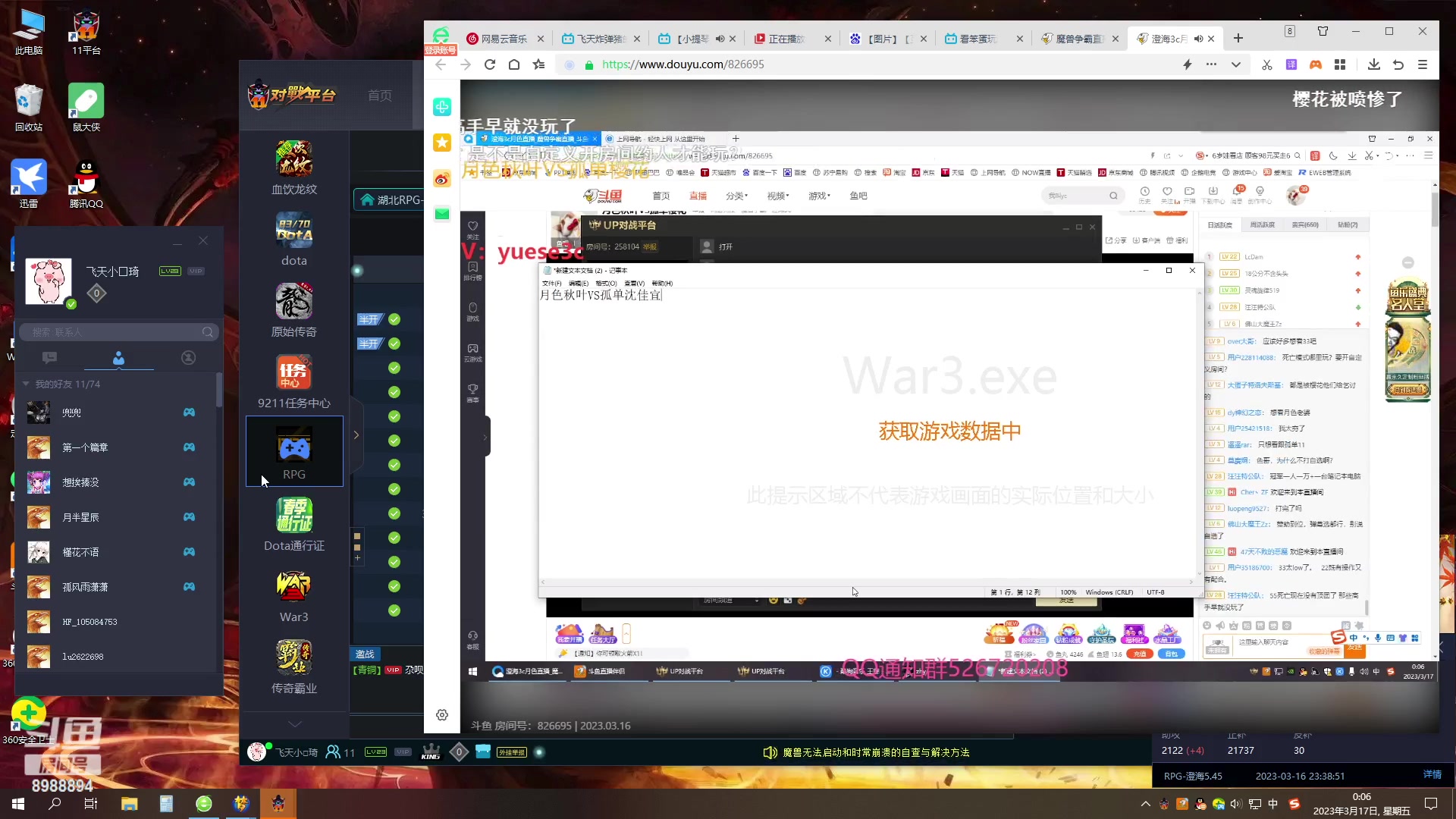
Task: Expand more games with down chevron
Action: click(294, 723)
